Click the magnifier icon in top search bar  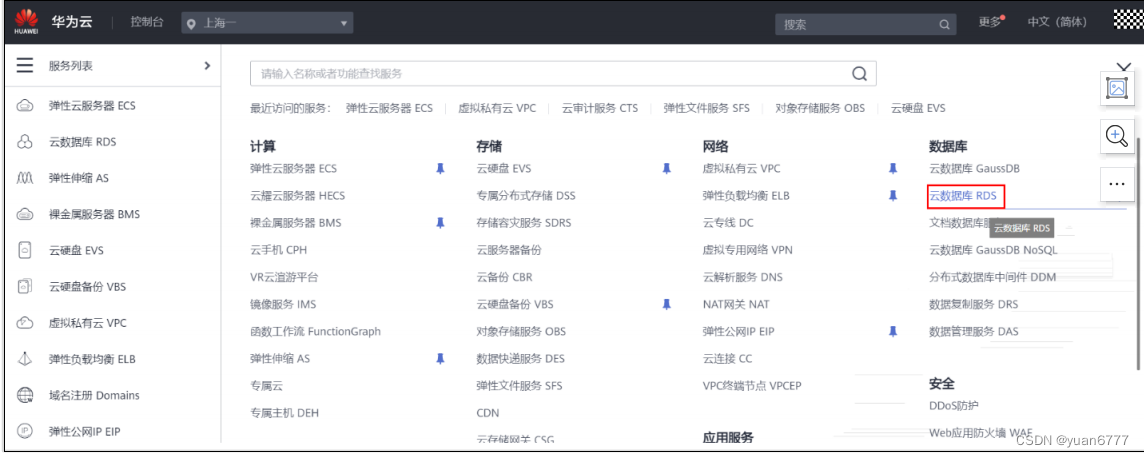click(944, 24)
